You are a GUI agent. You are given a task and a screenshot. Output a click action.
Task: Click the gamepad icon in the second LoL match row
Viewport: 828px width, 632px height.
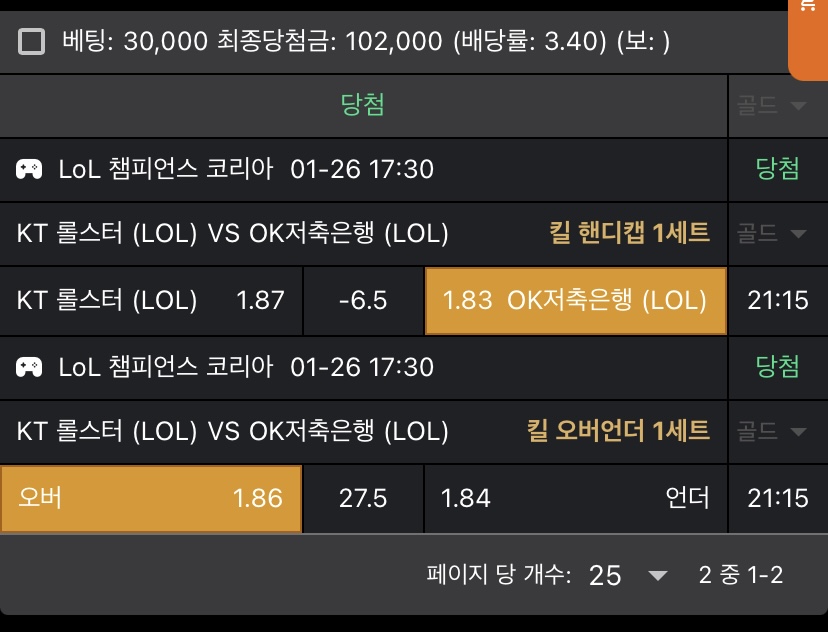point(29,367)
